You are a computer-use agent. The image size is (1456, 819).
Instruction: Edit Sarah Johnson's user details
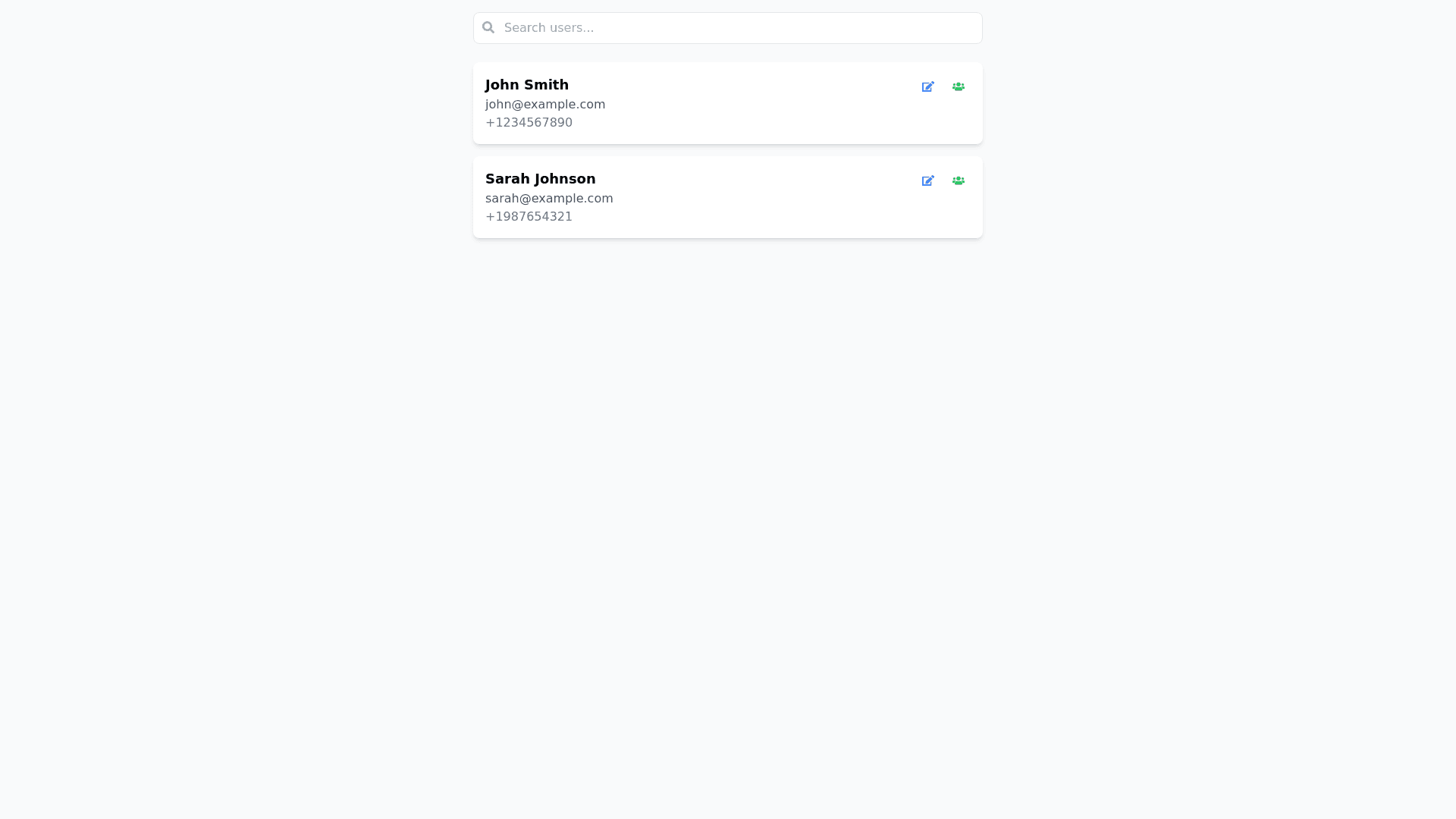tap(927, 180)
